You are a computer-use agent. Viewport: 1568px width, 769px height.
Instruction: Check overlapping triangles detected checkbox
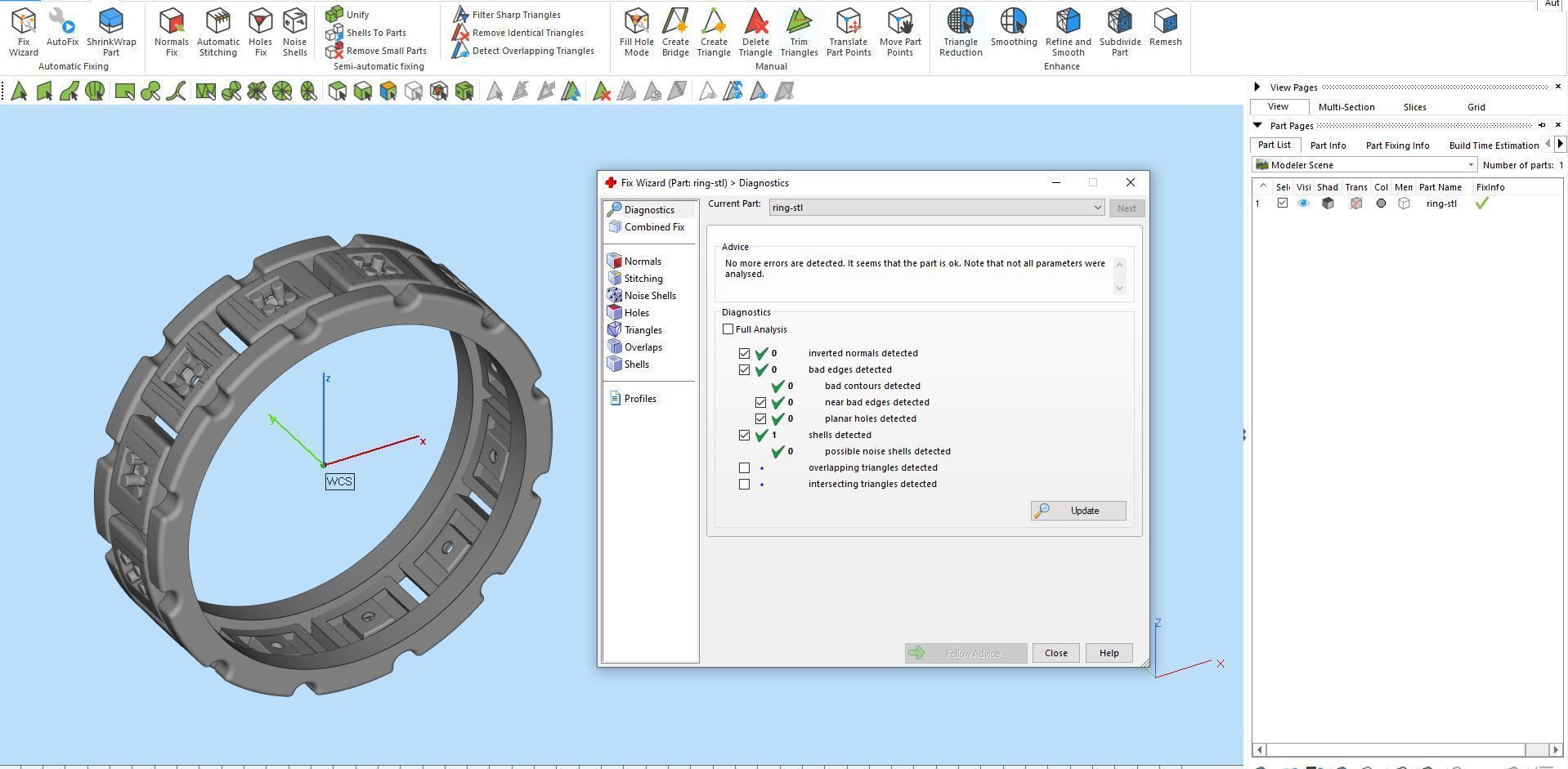(x=744, y=468)
